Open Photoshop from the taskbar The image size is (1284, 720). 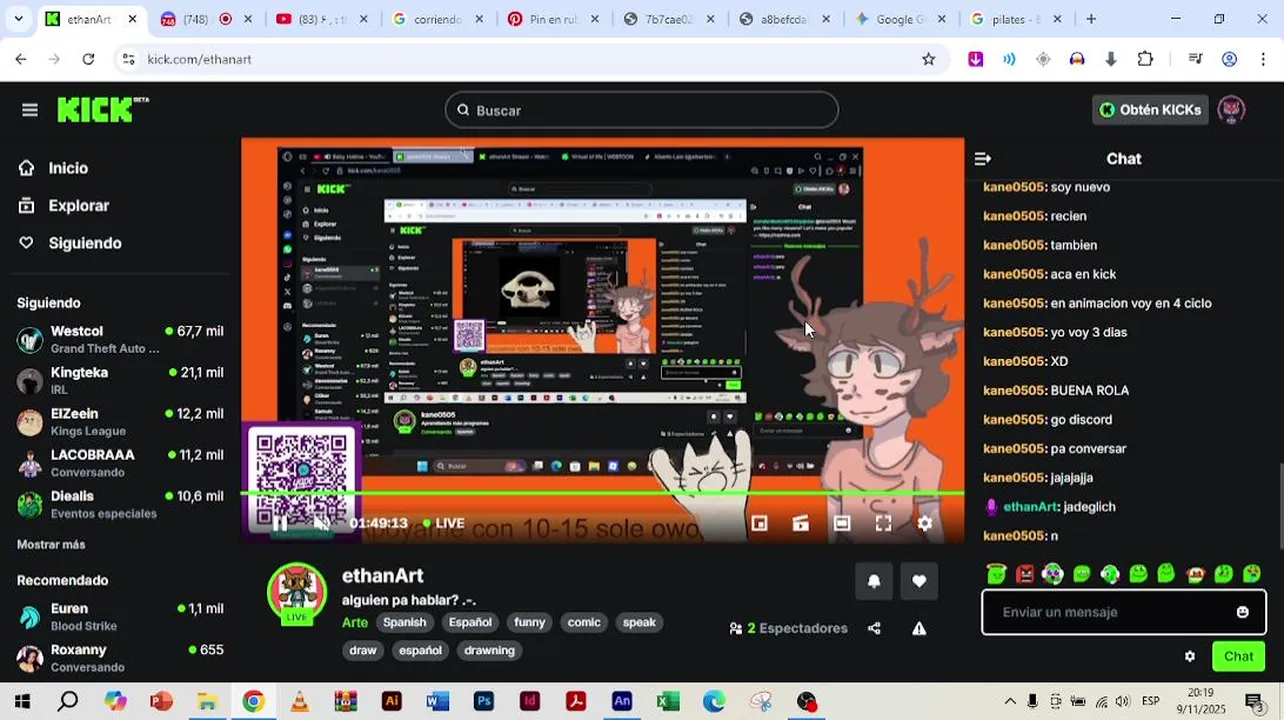[x=484, y=702]
